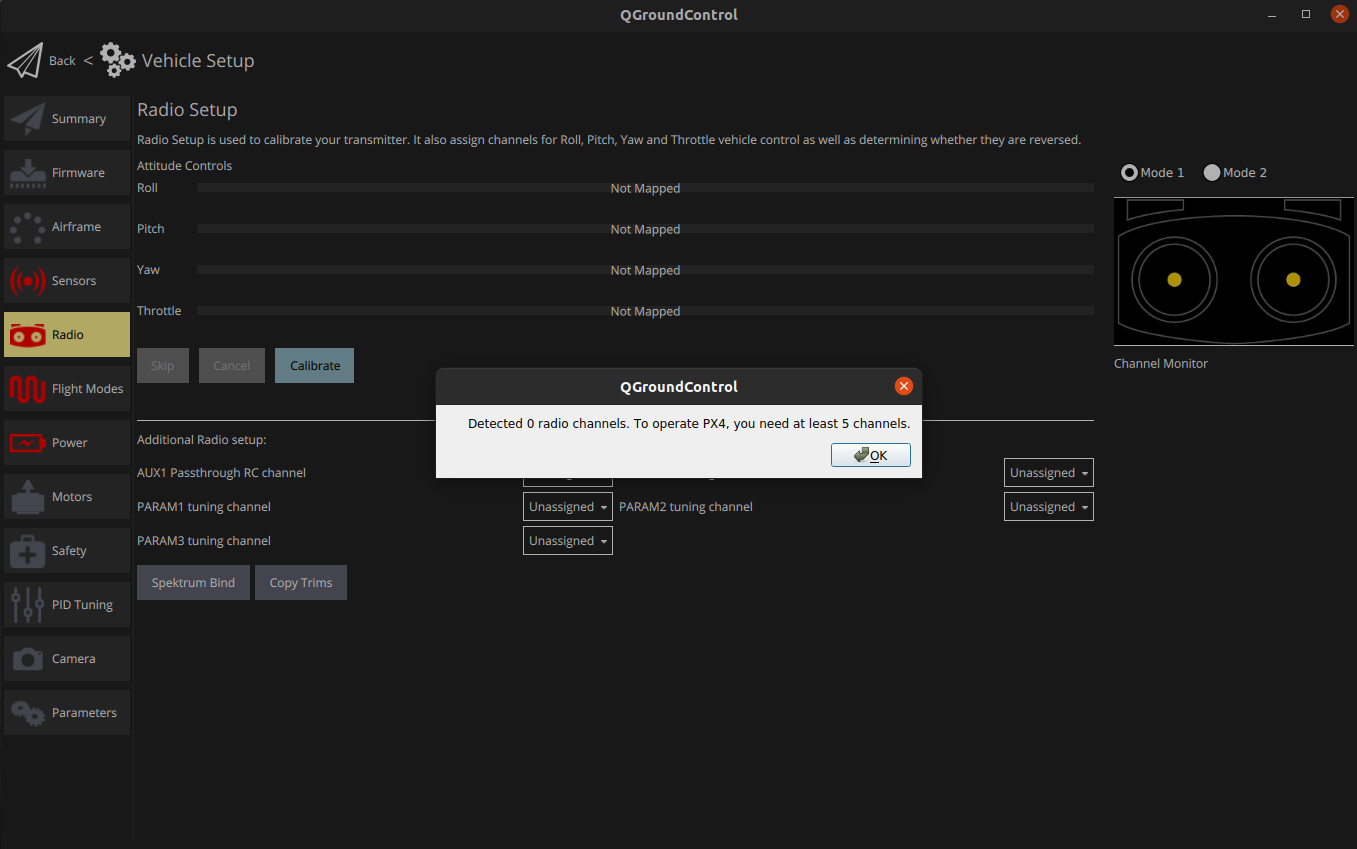Click the Channel Monitor label
This screenshot has width=1357, height=849.
coord(1161,364)
